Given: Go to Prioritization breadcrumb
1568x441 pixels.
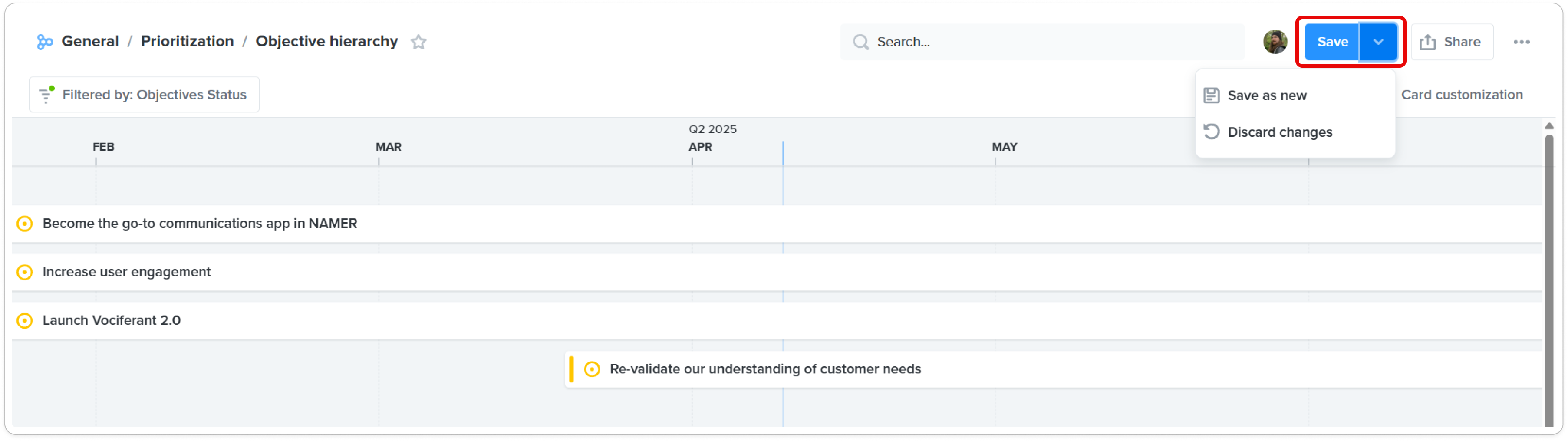Looking at the screenshot, I should [x=187, y=41].
